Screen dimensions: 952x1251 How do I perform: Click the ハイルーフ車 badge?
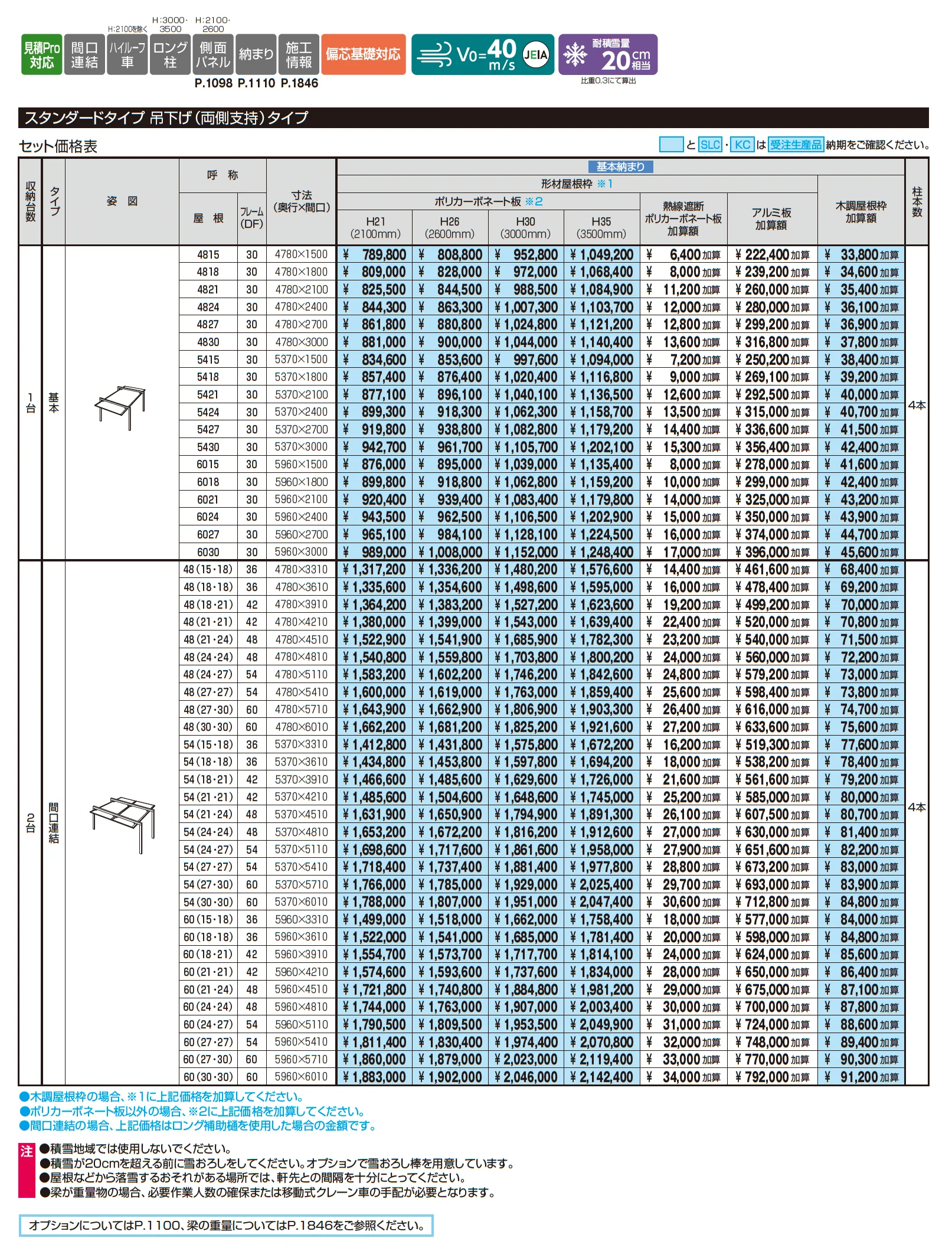click(x=127, y=55)
